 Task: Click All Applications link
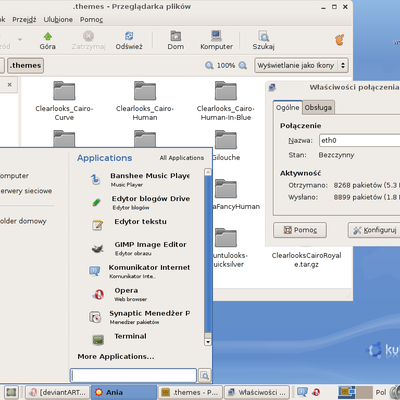[182, 158]
